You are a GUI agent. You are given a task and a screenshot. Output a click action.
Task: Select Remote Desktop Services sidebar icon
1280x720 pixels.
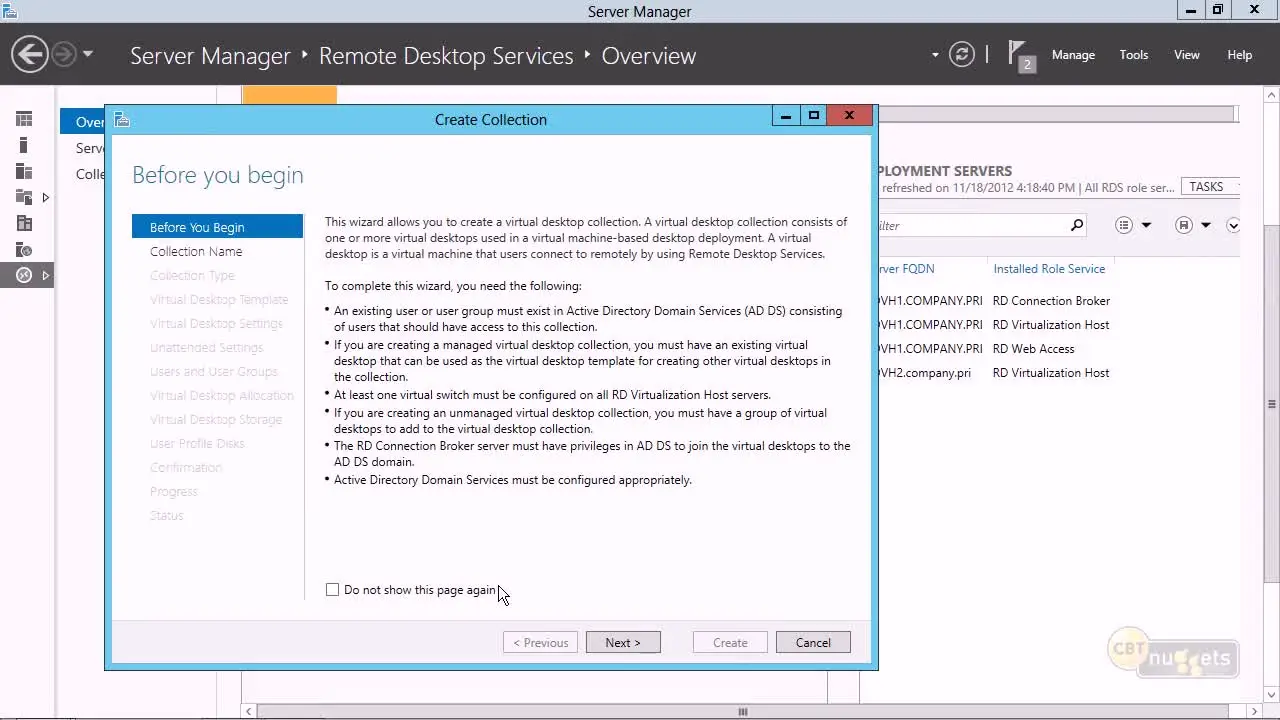(x=24, y=275)
